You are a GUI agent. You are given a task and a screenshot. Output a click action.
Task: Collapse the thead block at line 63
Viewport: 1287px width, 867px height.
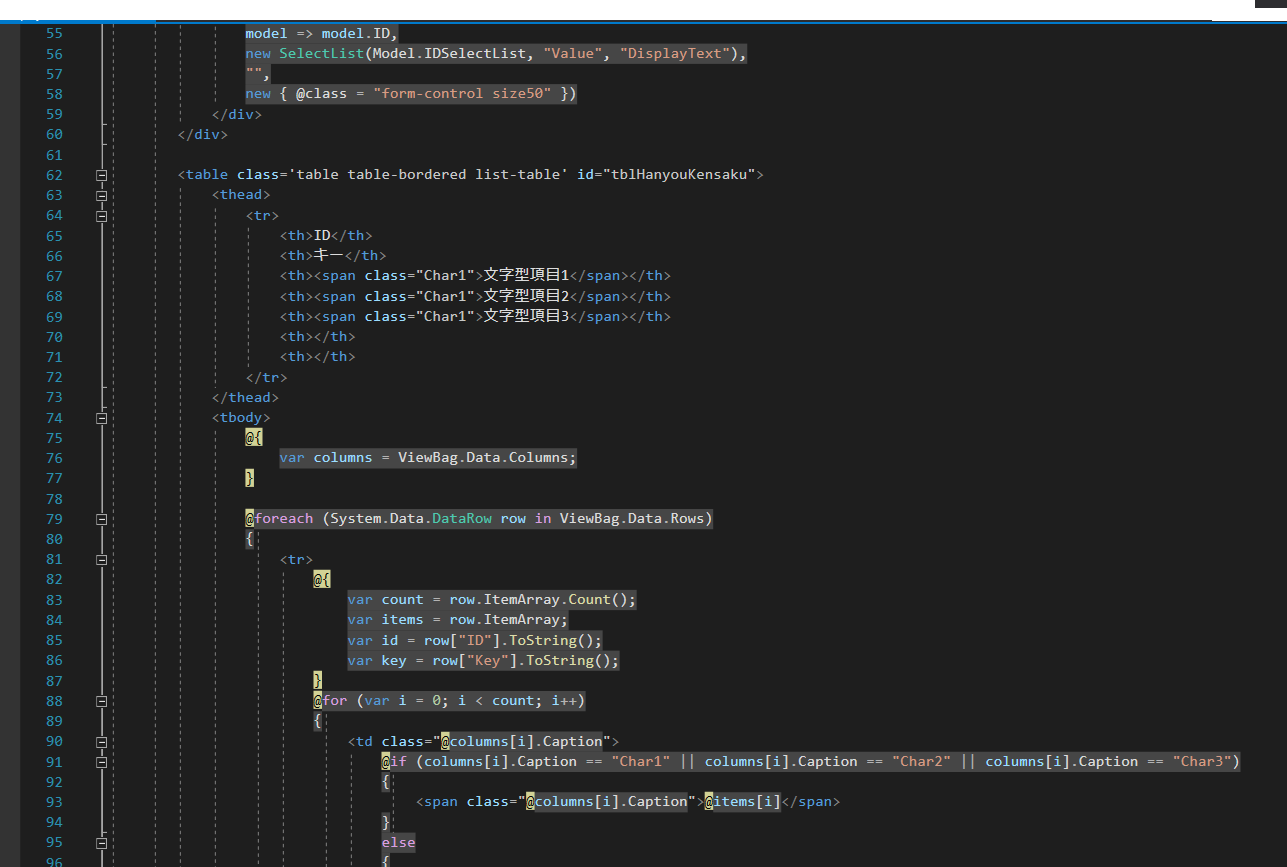pos(101,195)
